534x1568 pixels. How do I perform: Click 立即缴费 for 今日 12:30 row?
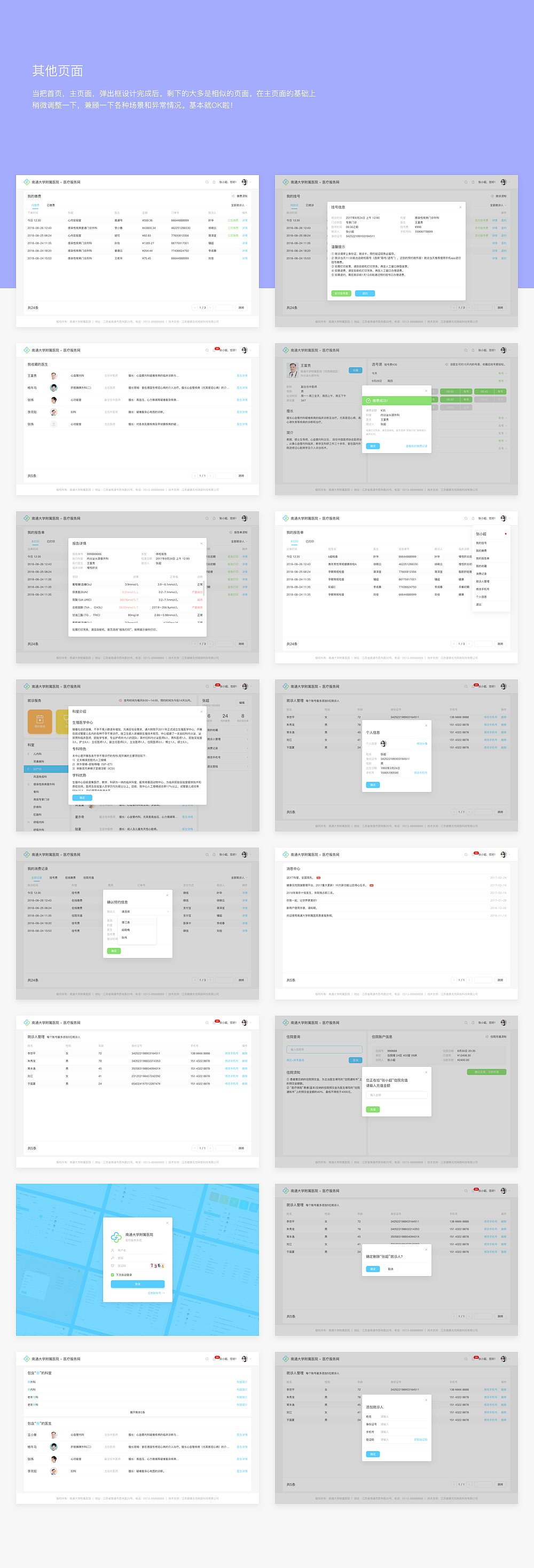click(x=233, y=220)
